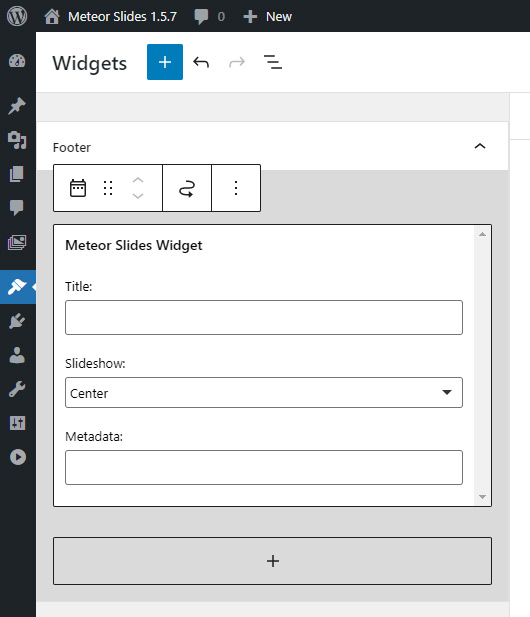
Task: Open the Users sidebar icon
Action: 17,355
